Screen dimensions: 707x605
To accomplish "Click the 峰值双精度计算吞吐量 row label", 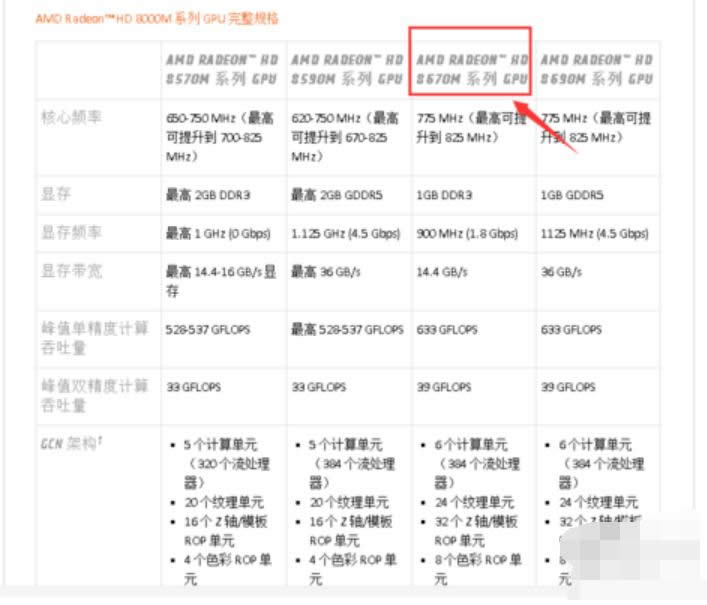I will click(94, 395).
